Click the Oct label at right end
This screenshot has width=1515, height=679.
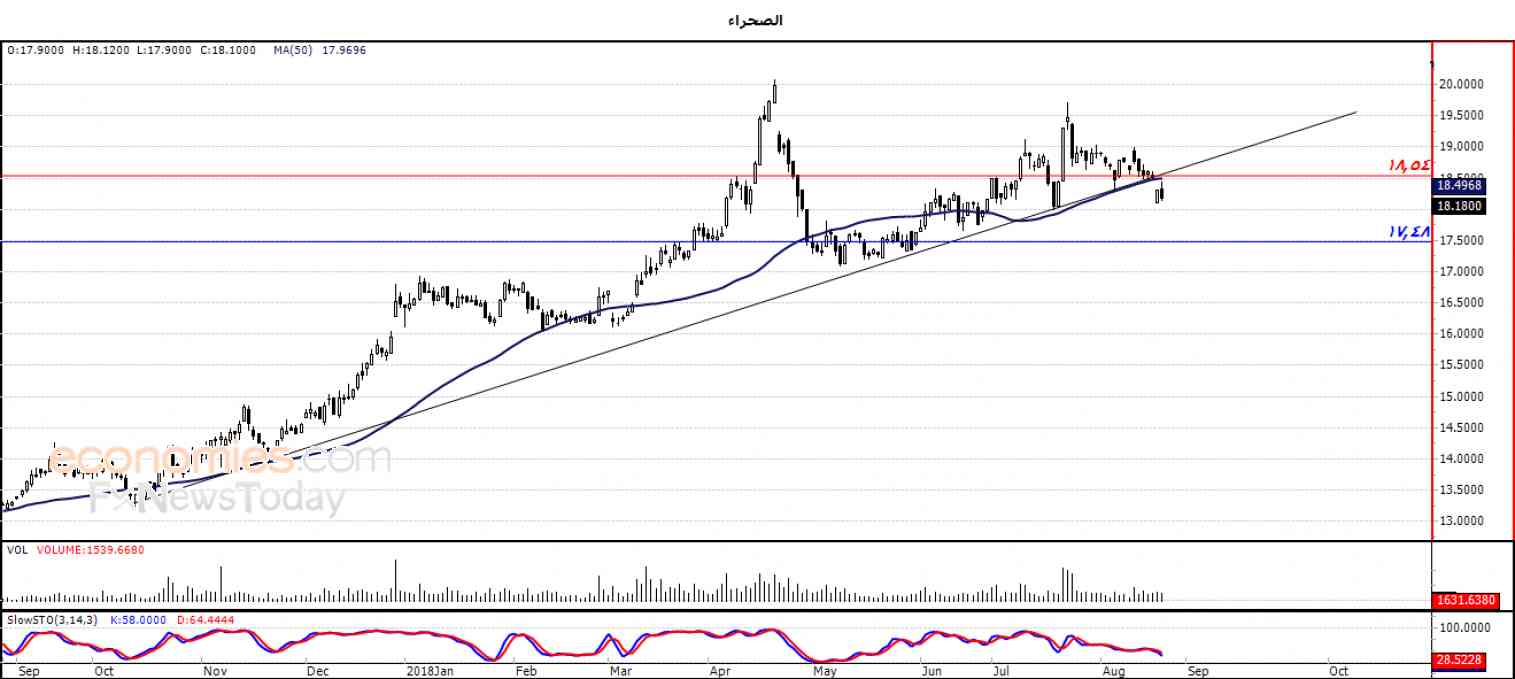1339,671
